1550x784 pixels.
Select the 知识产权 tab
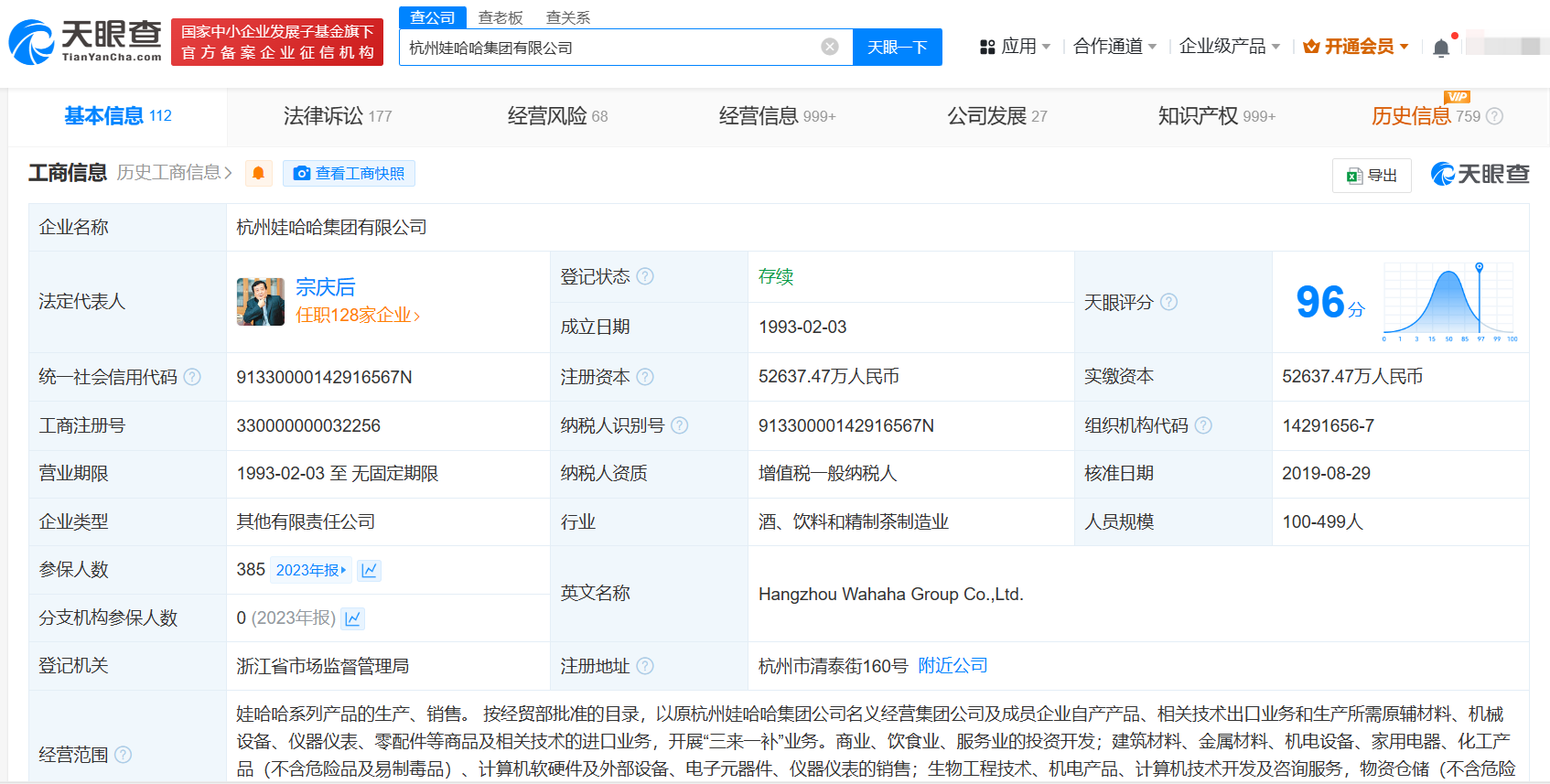pyautogui.click(x=1217, y=116)
